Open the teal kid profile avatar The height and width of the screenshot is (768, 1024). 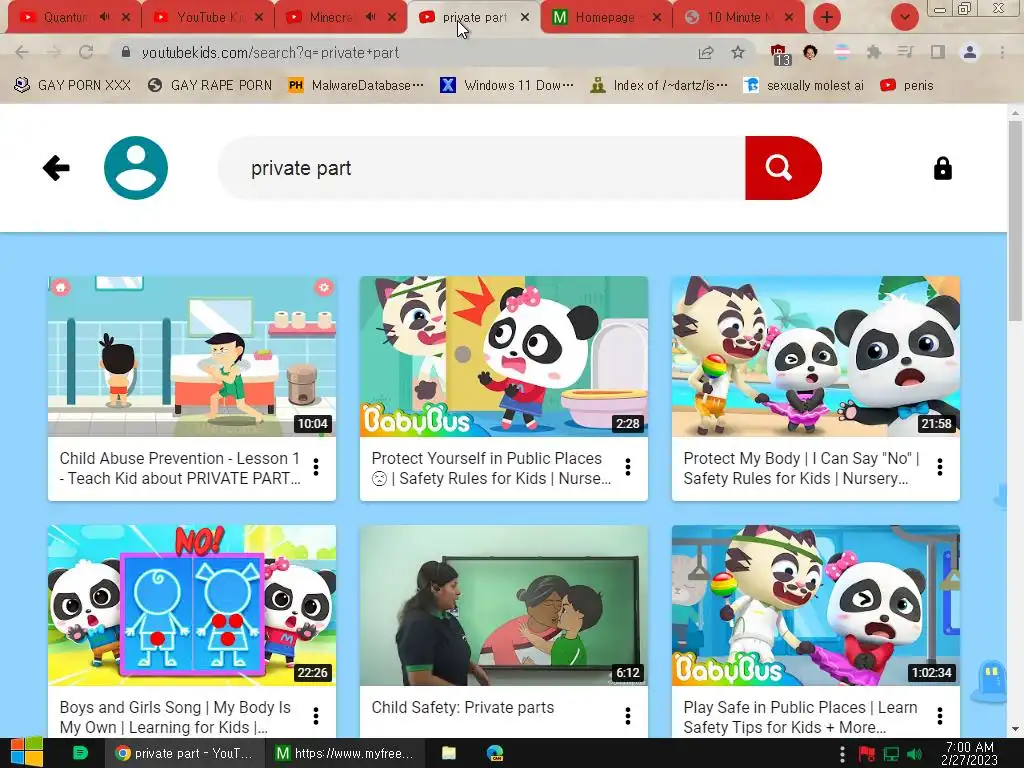click(136, 168)
